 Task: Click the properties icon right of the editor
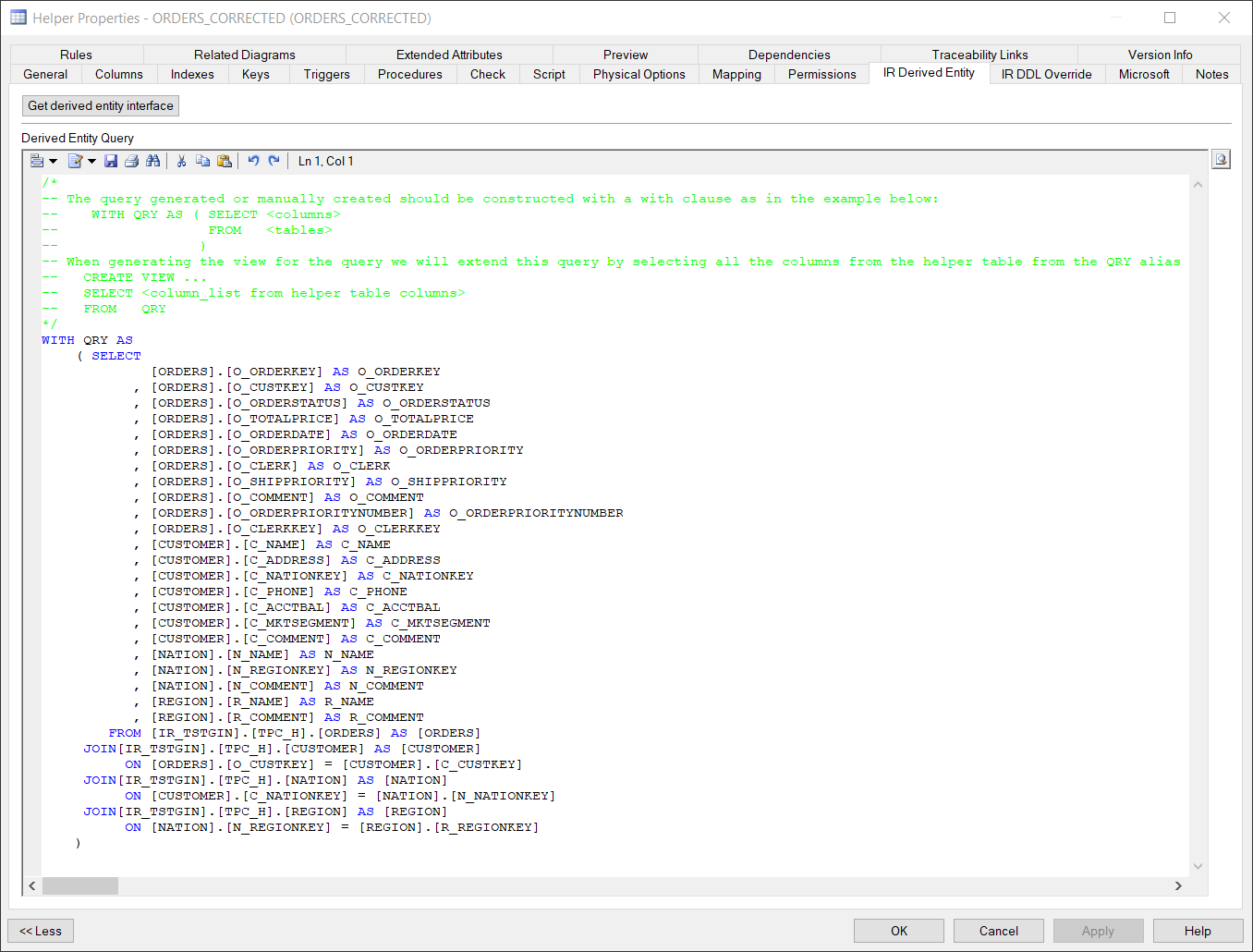point(1222,160)
